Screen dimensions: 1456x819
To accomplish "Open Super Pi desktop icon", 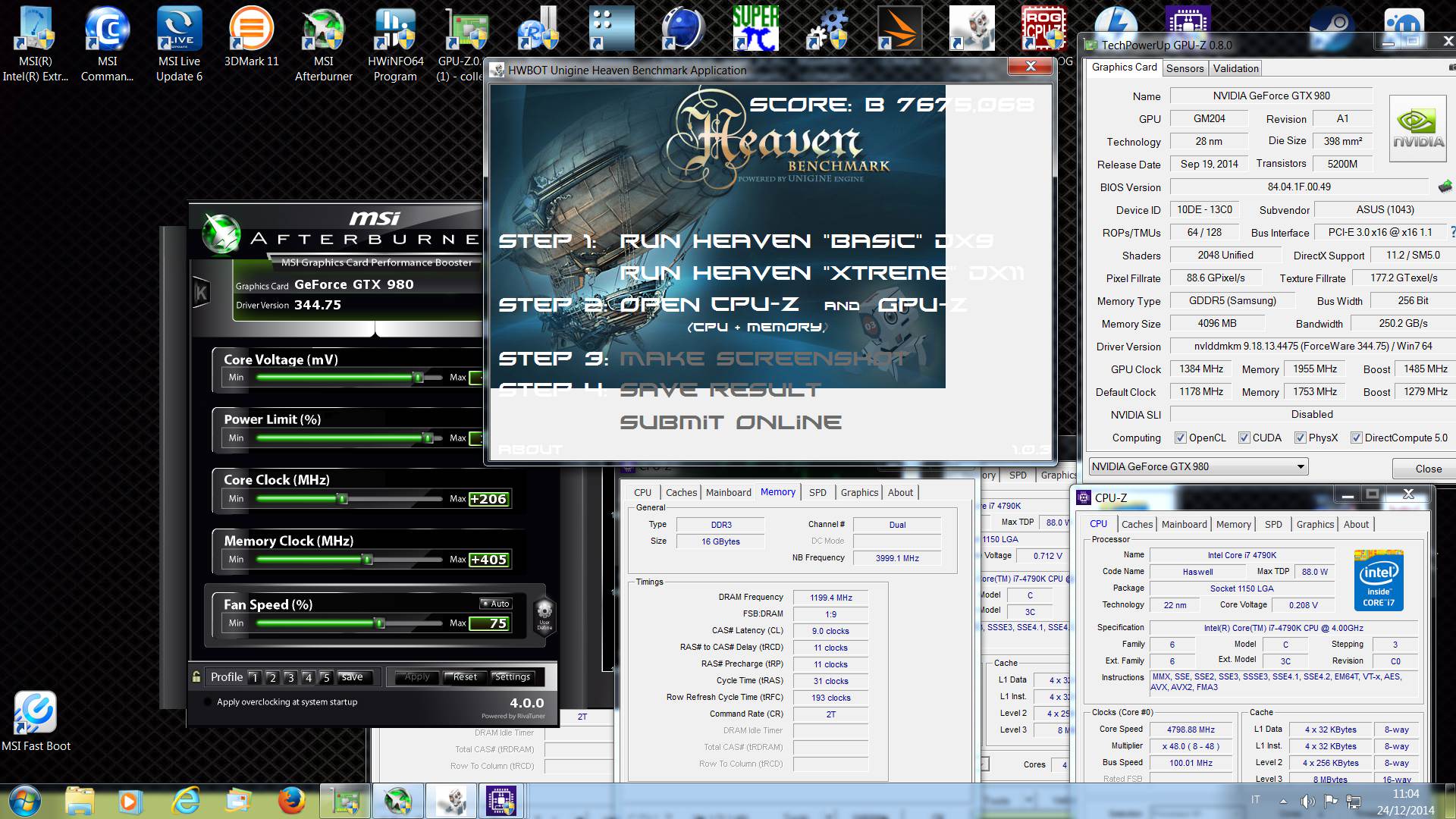I will (x=755, y=28).
